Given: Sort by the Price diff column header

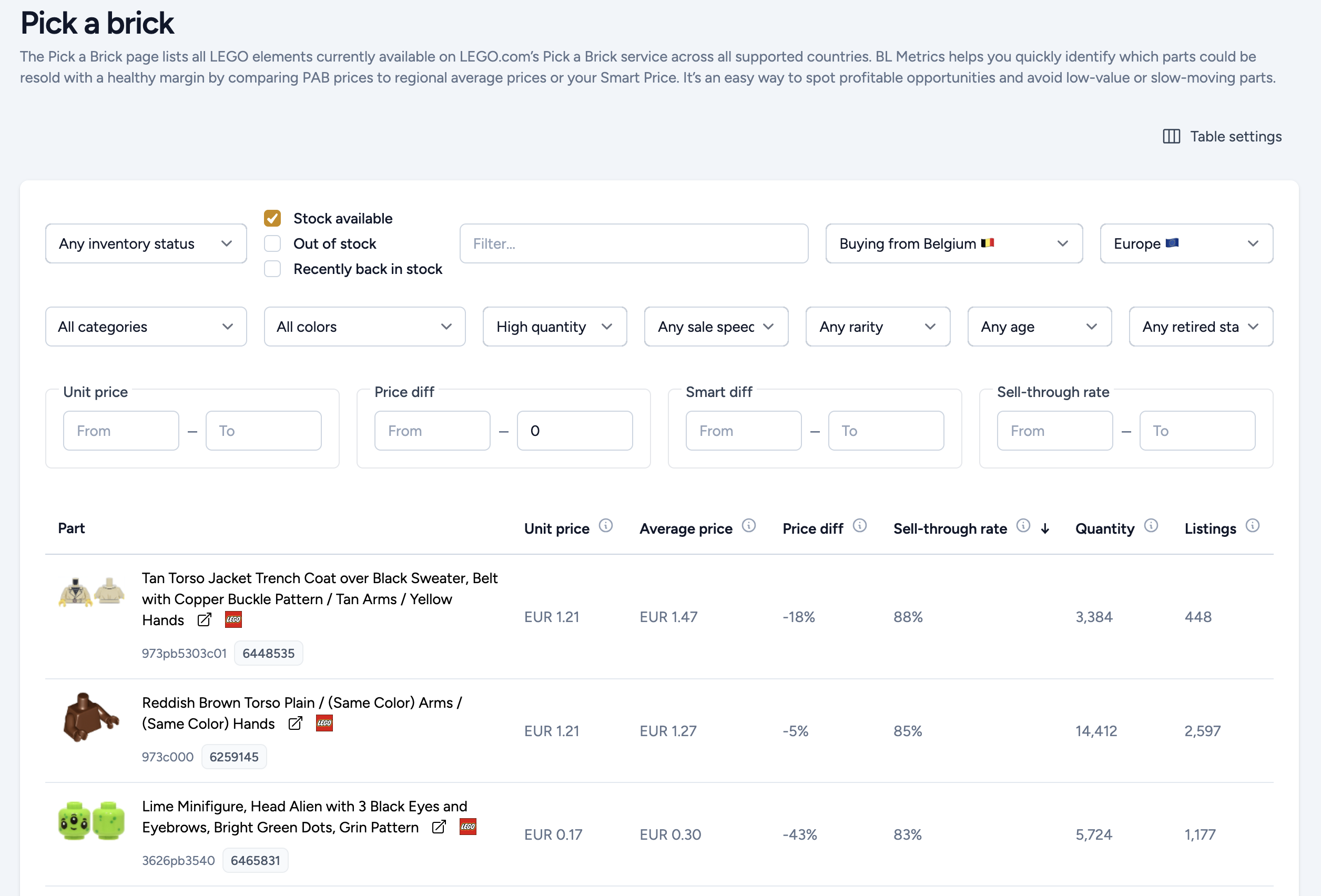Looking at the screenshot, I should (x=813, y=528).
